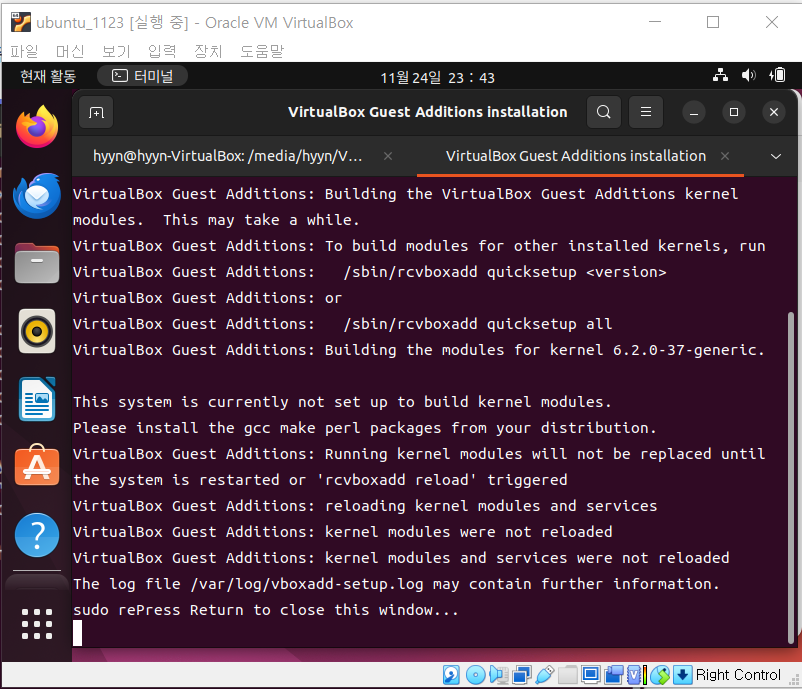802x689 pixels.
Task: Open the terminal hamburger menu
Action: point(646,112)
